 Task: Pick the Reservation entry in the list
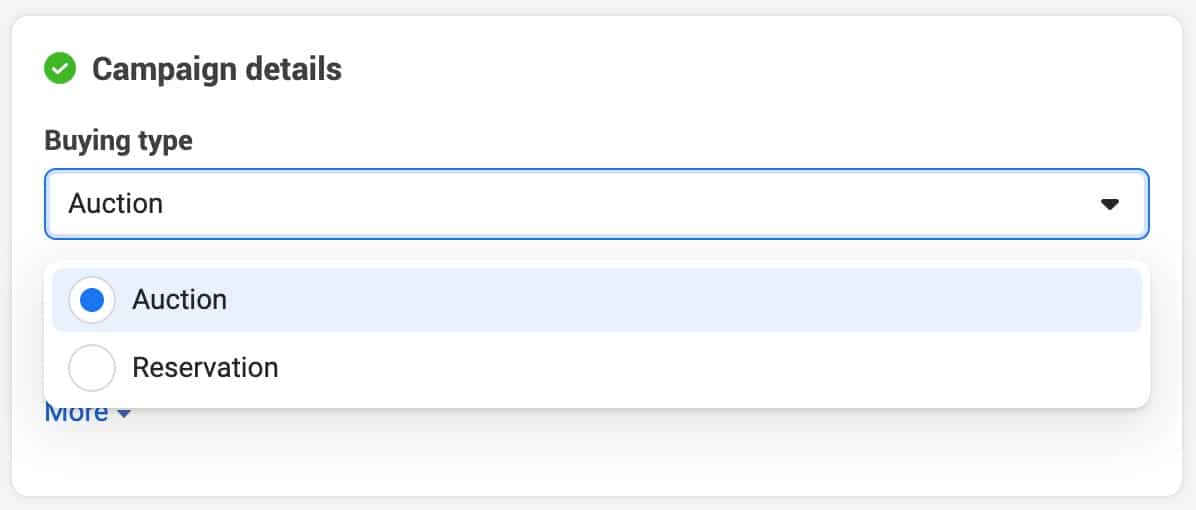[596, 367]
